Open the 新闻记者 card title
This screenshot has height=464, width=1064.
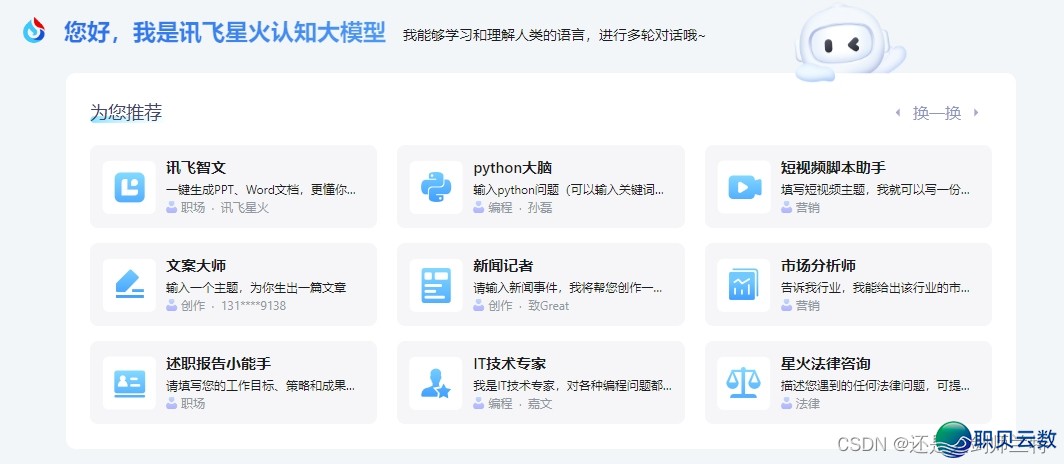click(x=503, y=265)
